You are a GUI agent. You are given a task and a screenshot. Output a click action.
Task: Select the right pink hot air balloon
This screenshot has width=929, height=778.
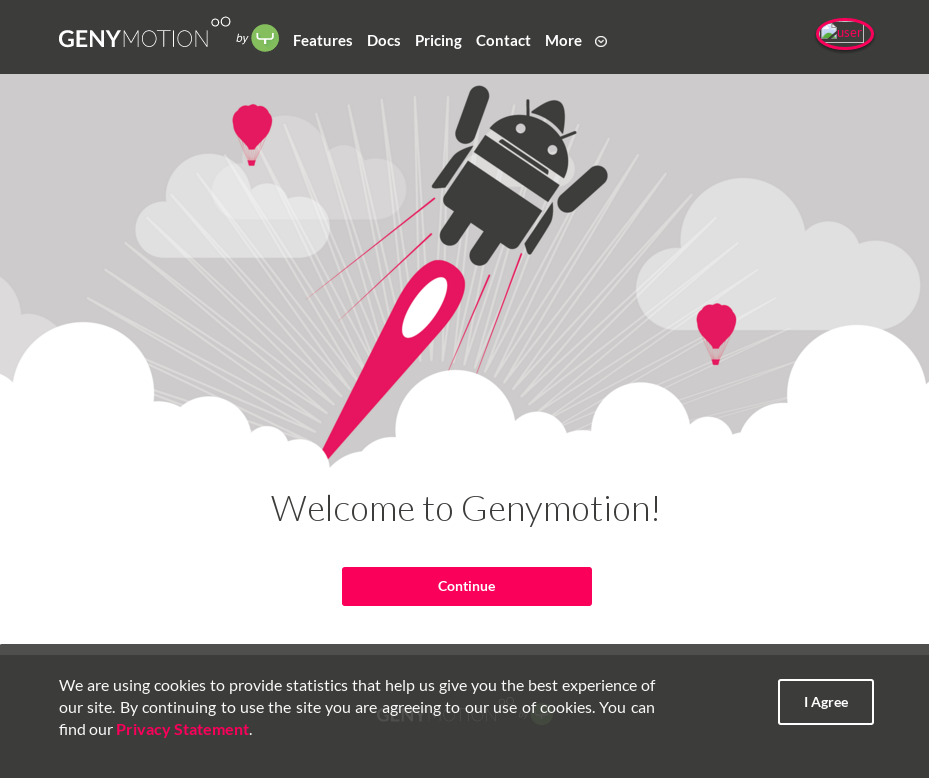coord(716,334)
